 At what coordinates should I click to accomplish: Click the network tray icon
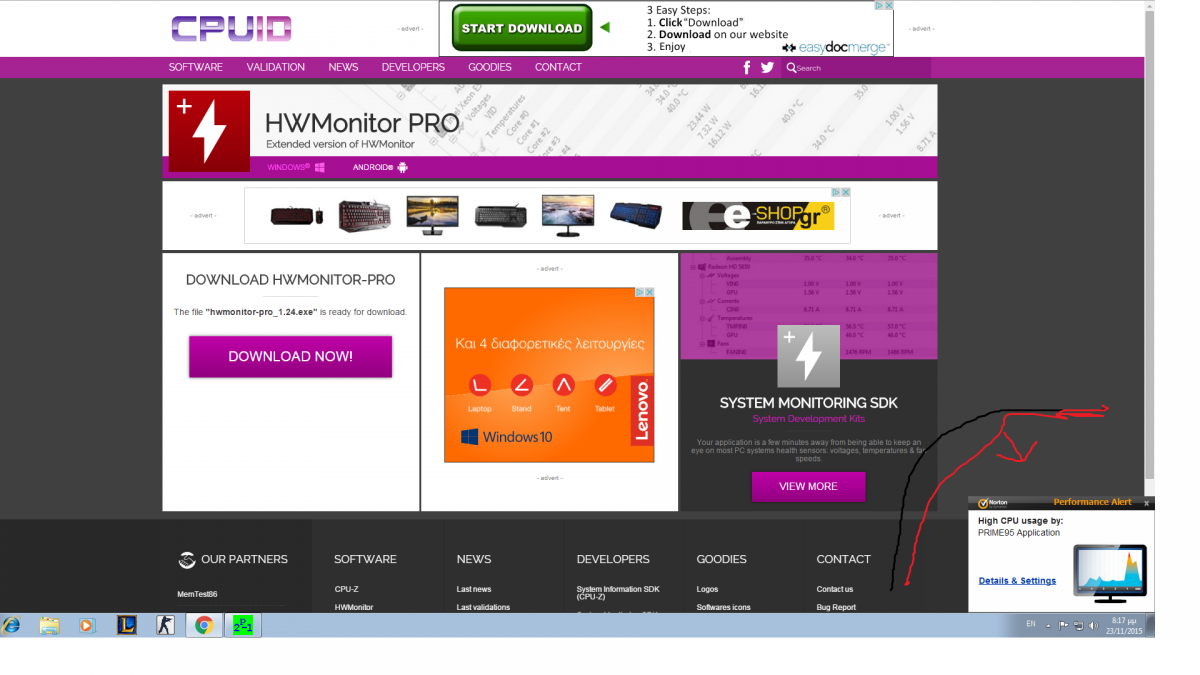pos(1077,625)
